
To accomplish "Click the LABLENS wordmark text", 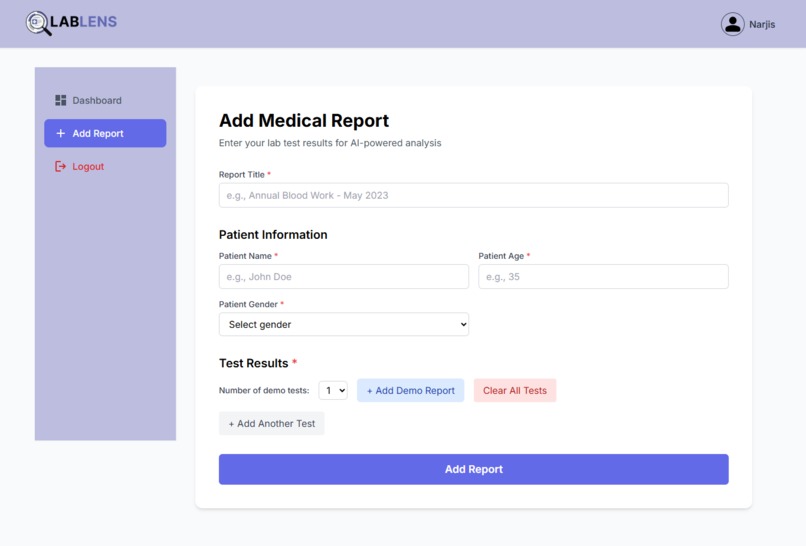I will [83, 22].
